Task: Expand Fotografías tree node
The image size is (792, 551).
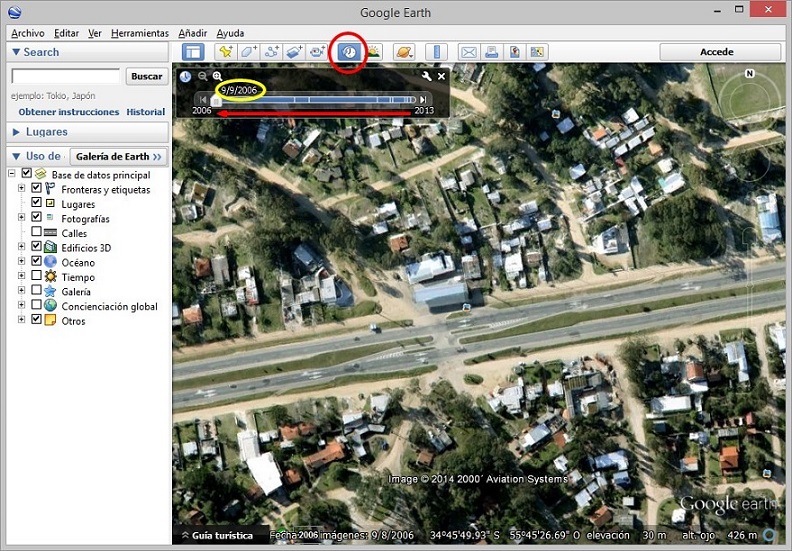Action: (x=21, y=217)
